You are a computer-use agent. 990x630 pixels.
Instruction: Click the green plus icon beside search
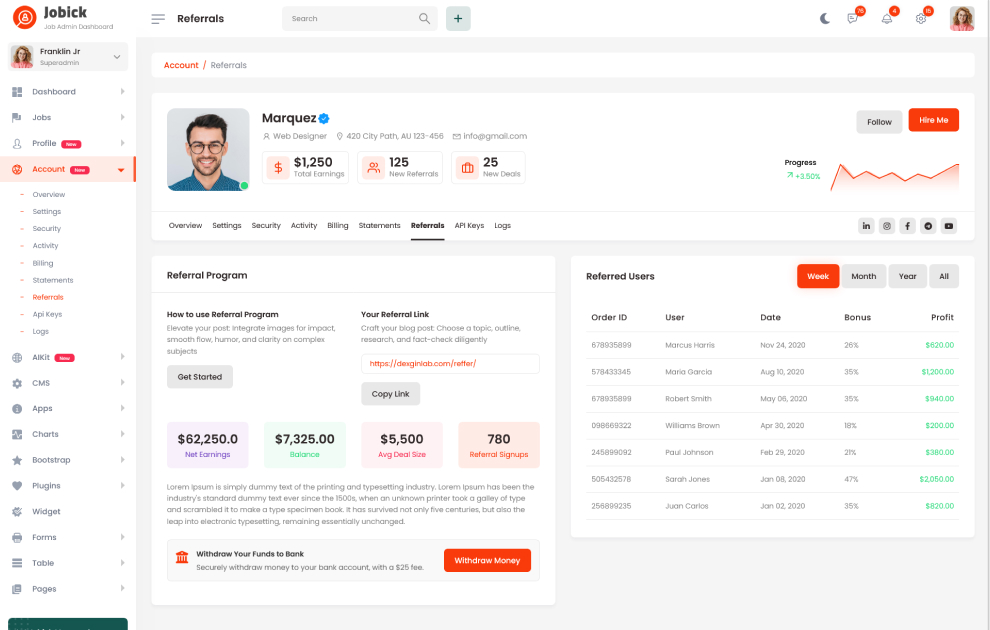458,18
